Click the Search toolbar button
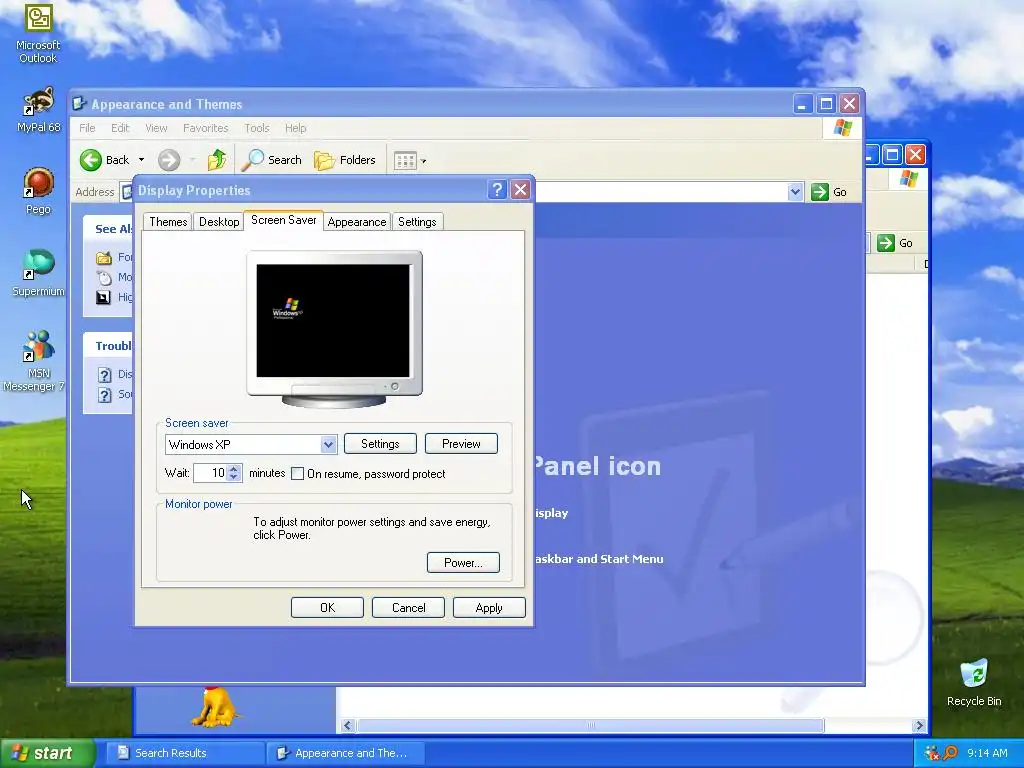Image resolution: width=1024 pixels, height=768 pixels. point(272,160)
